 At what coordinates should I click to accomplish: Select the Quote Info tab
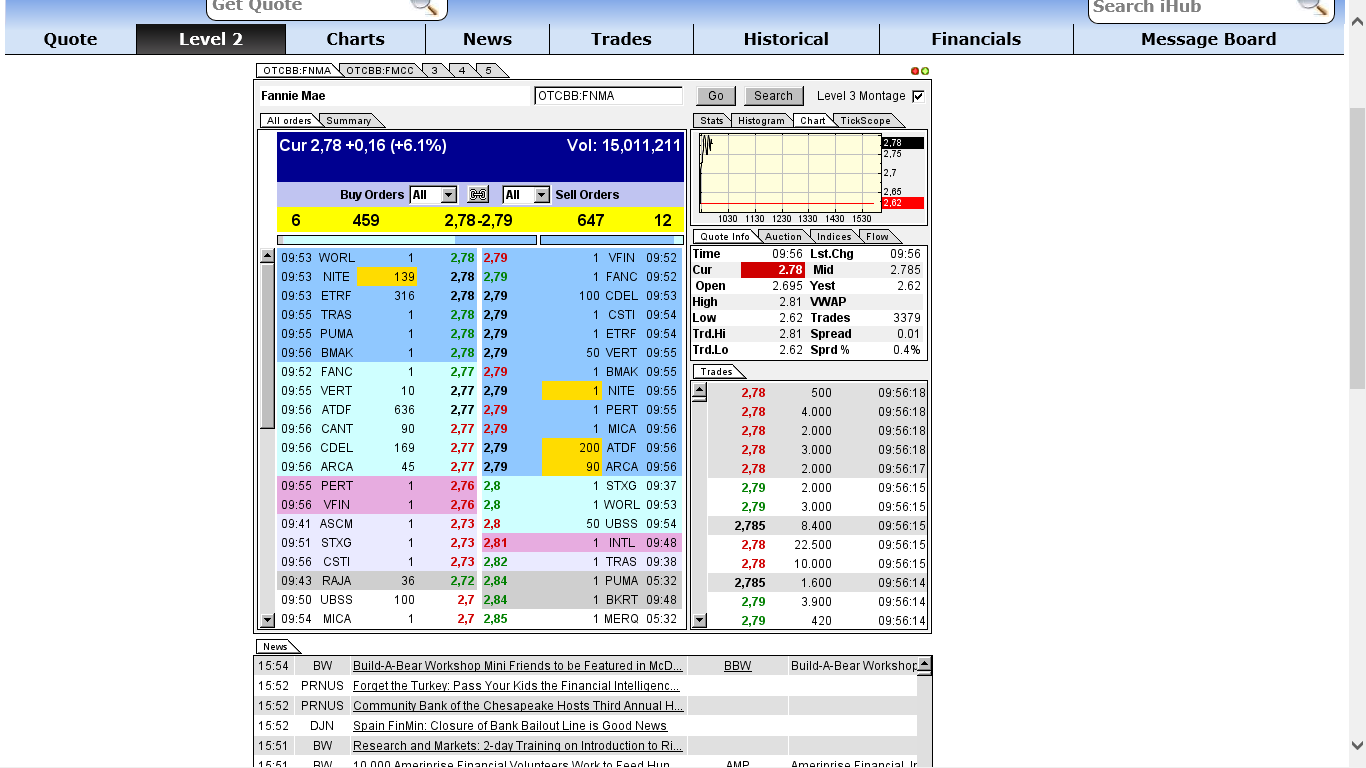[x=726, y=237]
